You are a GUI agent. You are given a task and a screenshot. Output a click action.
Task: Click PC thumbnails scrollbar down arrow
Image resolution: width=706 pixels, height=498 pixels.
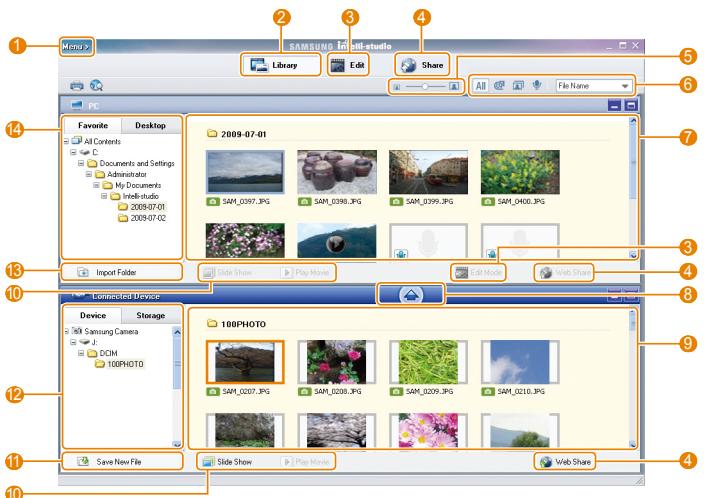click(633, 254)
